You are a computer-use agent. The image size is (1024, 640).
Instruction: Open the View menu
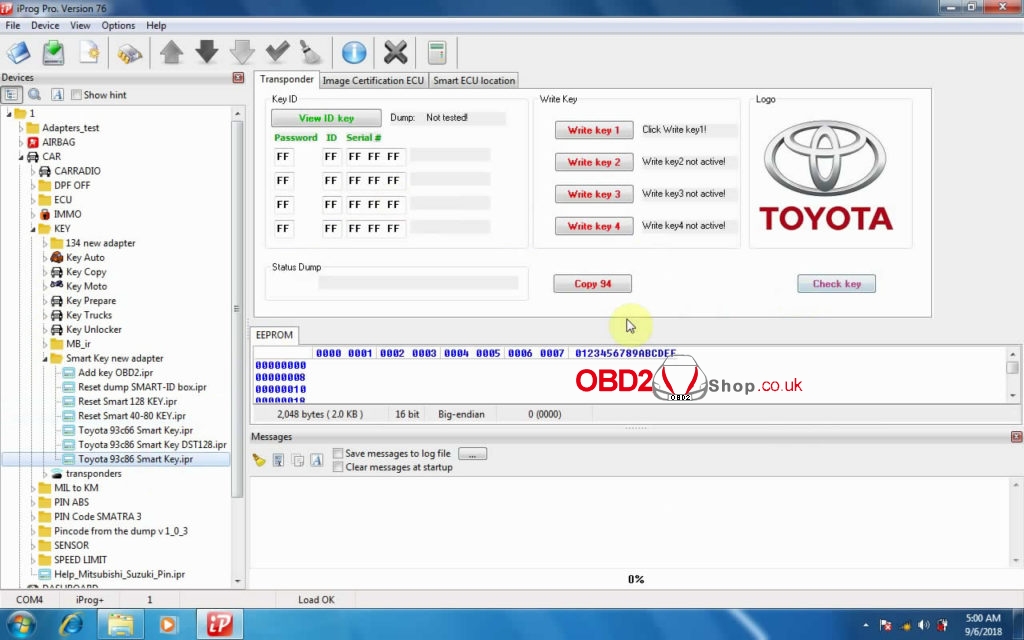(80, 25)
